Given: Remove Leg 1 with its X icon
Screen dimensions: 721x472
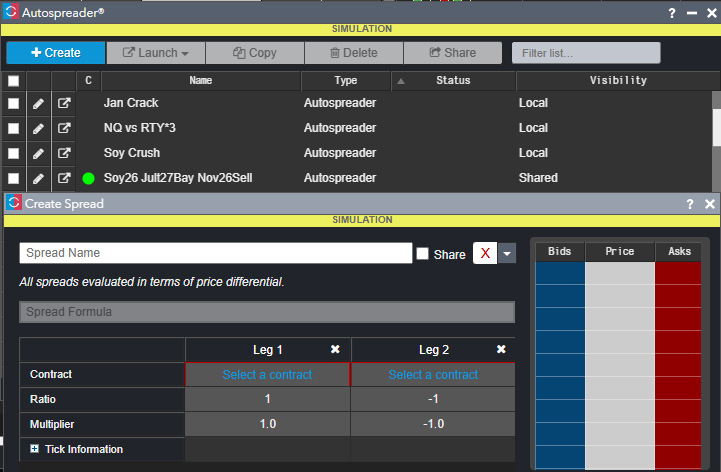Looking at the screenshot, I should click(x=335, y=349).
